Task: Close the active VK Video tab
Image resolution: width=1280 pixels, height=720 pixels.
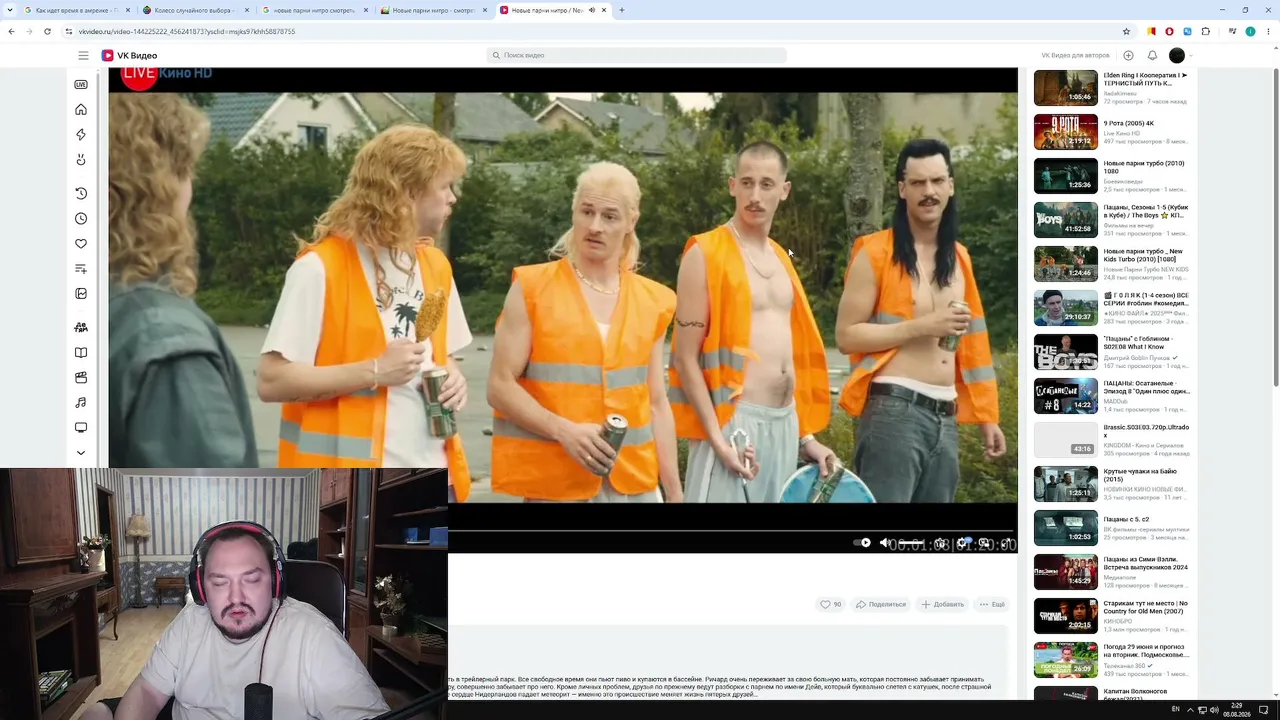Action: pyautogui.click(x=604, y=10)
